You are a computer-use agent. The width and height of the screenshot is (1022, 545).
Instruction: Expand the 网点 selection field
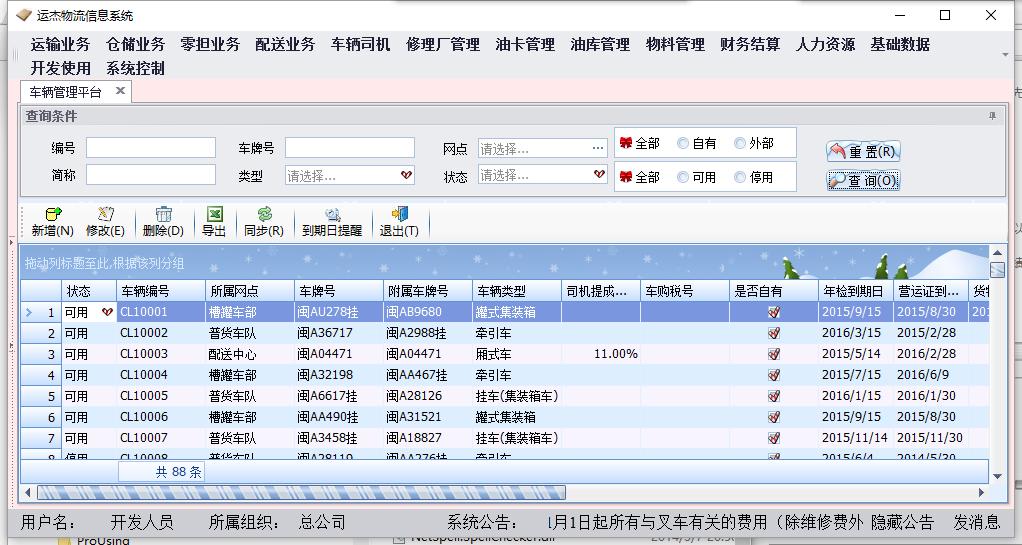pos(598,148)
